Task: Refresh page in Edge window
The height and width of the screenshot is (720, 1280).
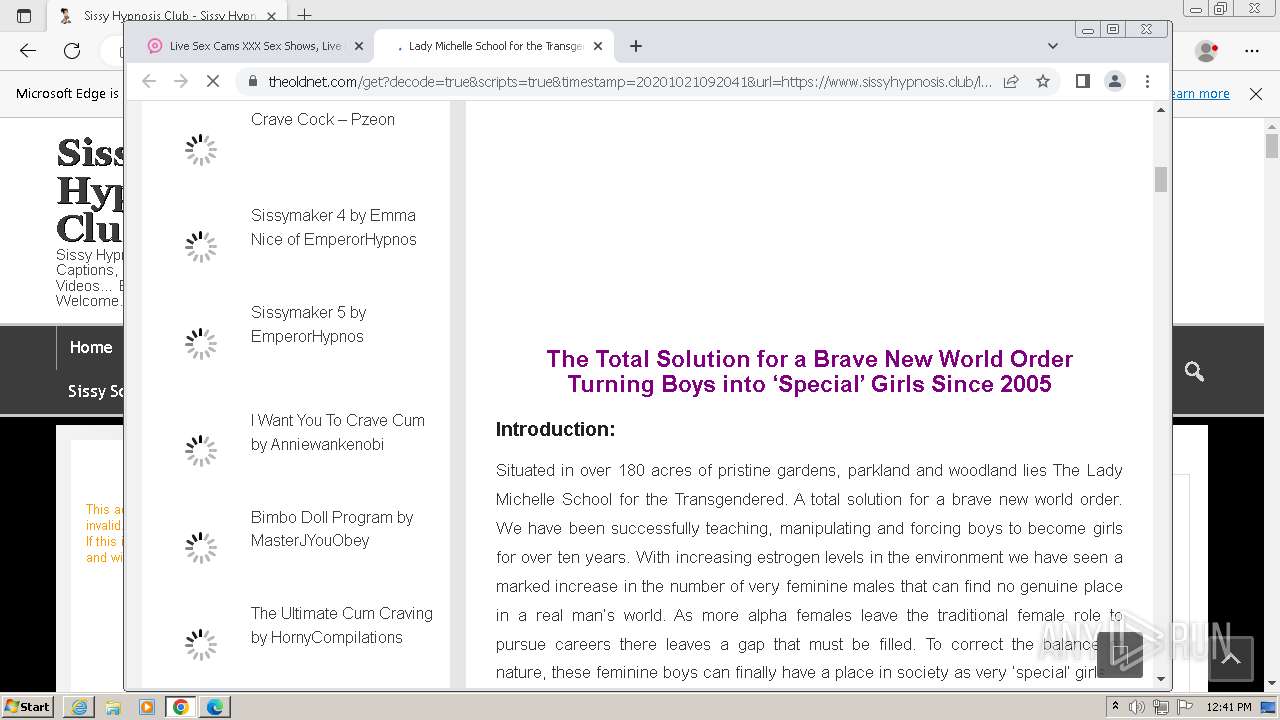Action: [x=72, y=50]
